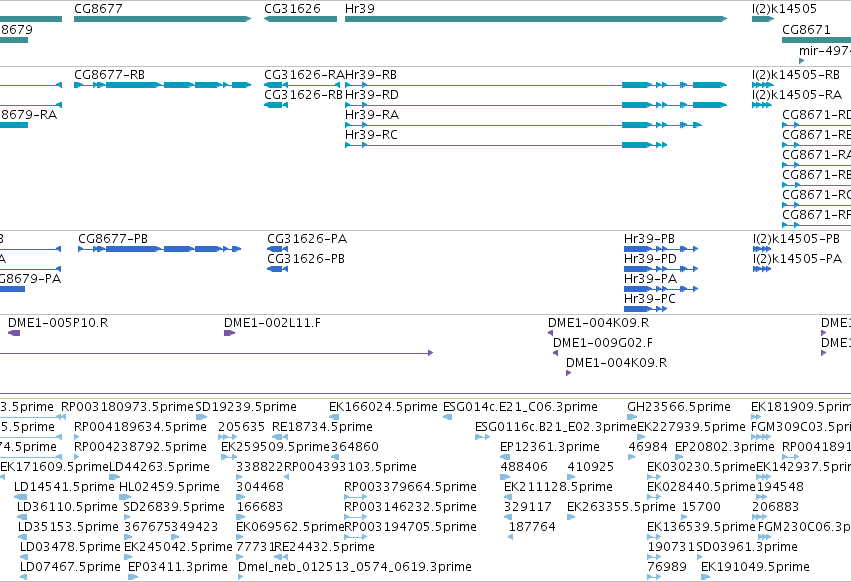Open the EP20802.3prime EST
Image resolution: width=851 pixels, height=582 pixels.
click(725, 447)
